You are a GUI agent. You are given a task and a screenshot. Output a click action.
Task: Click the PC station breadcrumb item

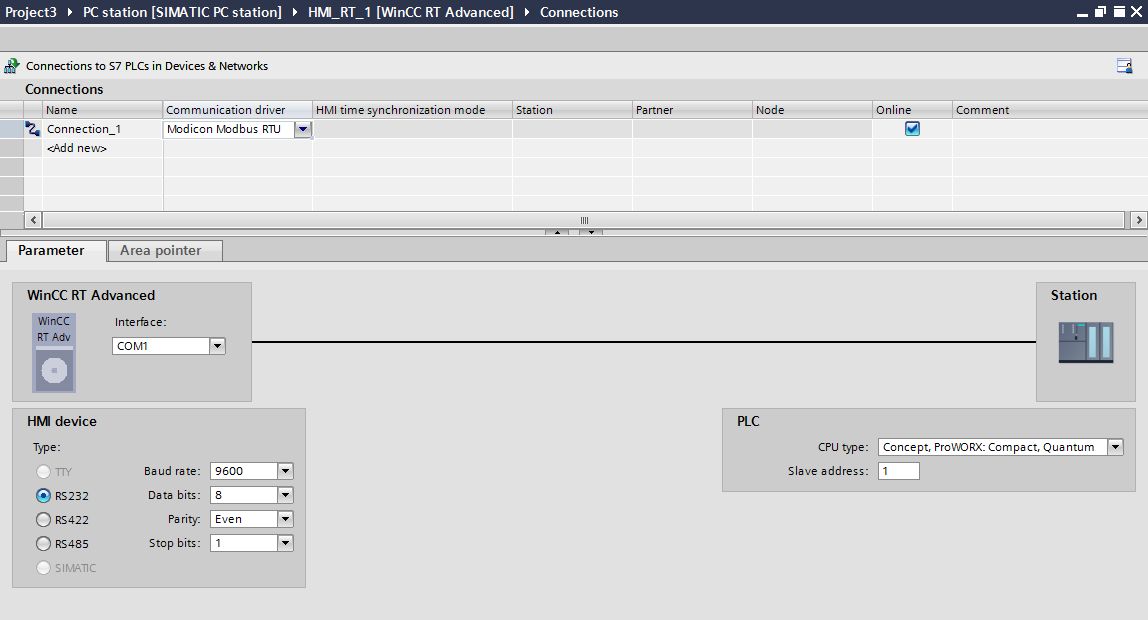pos(182,12)
